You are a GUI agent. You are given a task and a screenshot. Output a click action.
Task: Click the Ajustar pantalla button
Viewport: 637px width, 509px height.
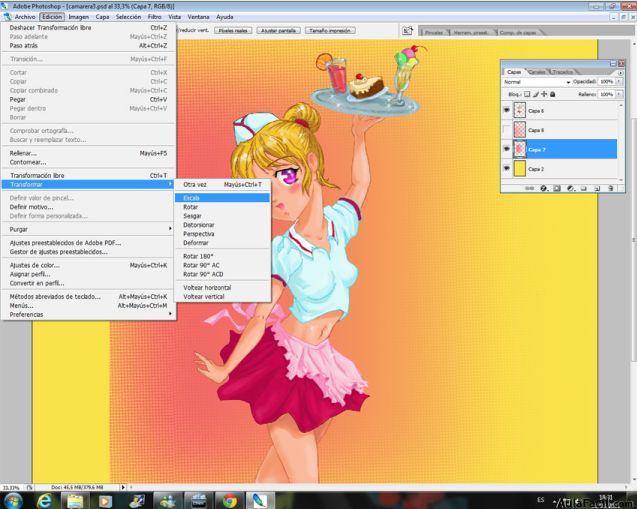(x=279, y=30)
